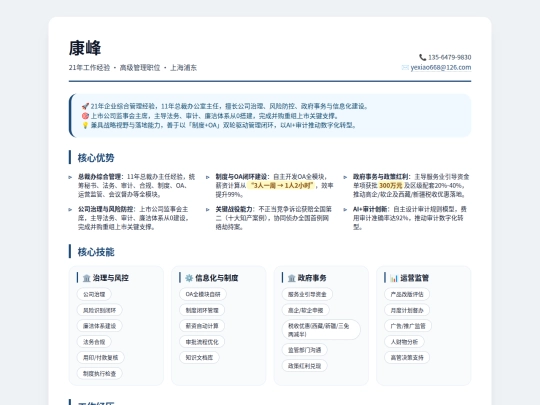Click the bold label 总裁办综合管理
The height and width of the screenshot is (405, 540).
point(100,177)
